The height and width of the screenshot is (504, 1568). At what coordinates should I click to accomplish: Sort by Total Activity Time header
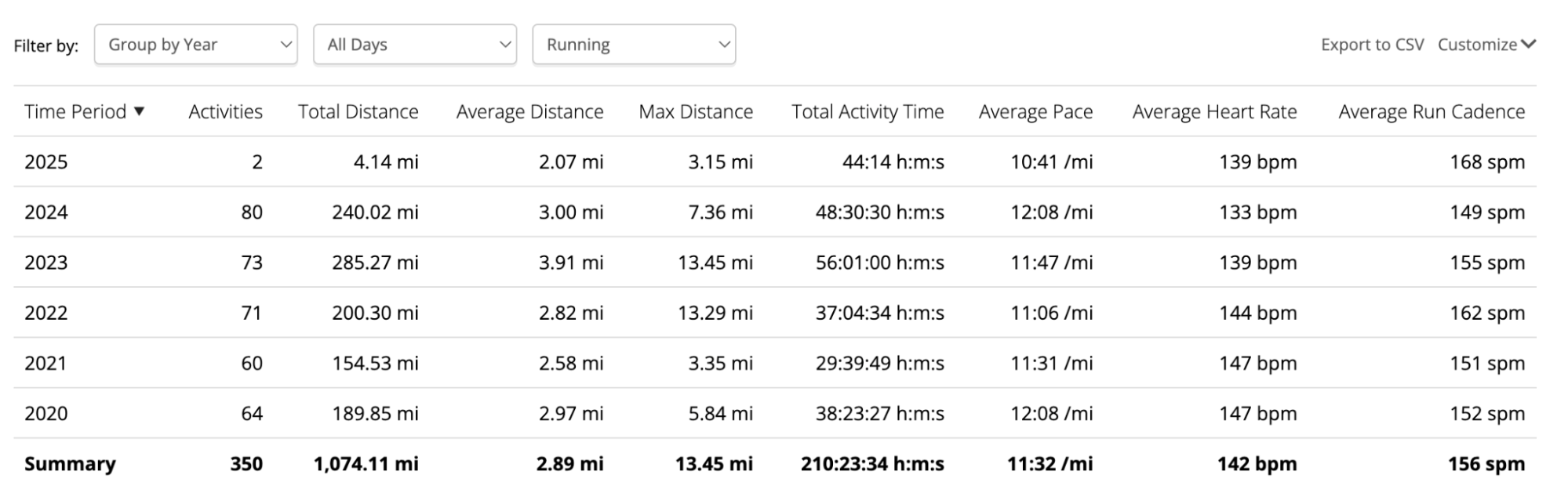[x=868, y=112]
